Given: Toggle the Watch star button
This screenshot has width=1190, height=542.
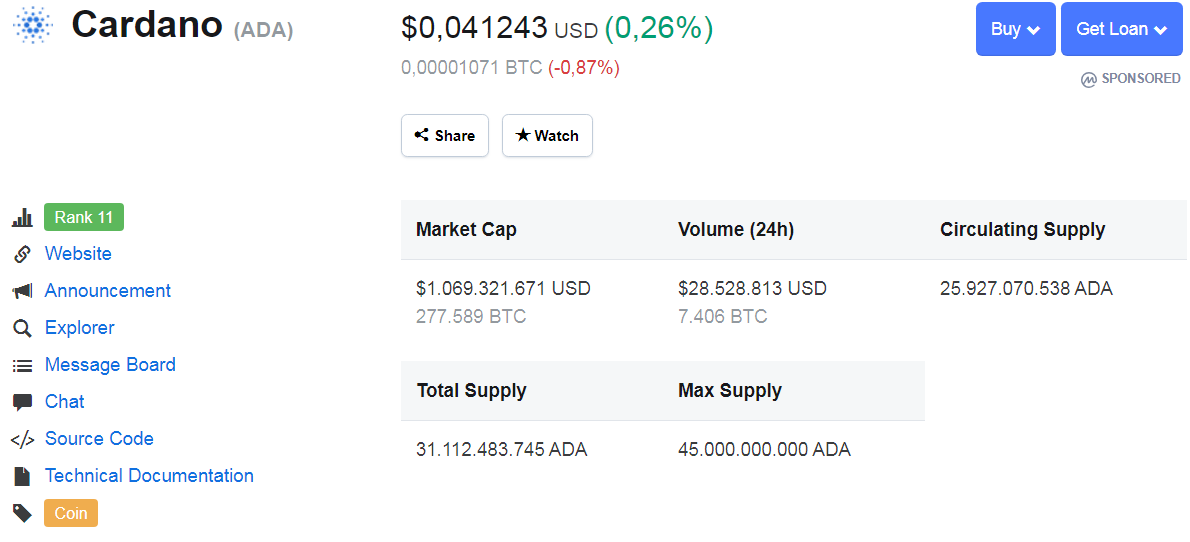Looking at the screenshot, I should click(547, 136).
